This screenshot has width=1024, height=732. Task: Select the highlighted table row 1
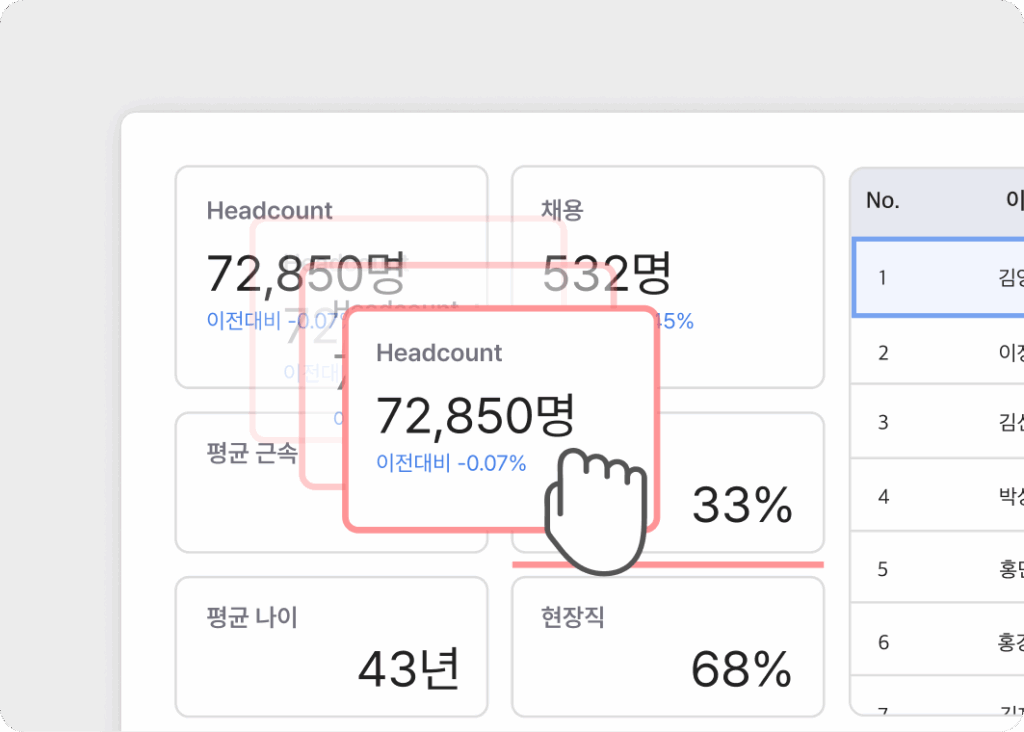click(x=938, y=278)
